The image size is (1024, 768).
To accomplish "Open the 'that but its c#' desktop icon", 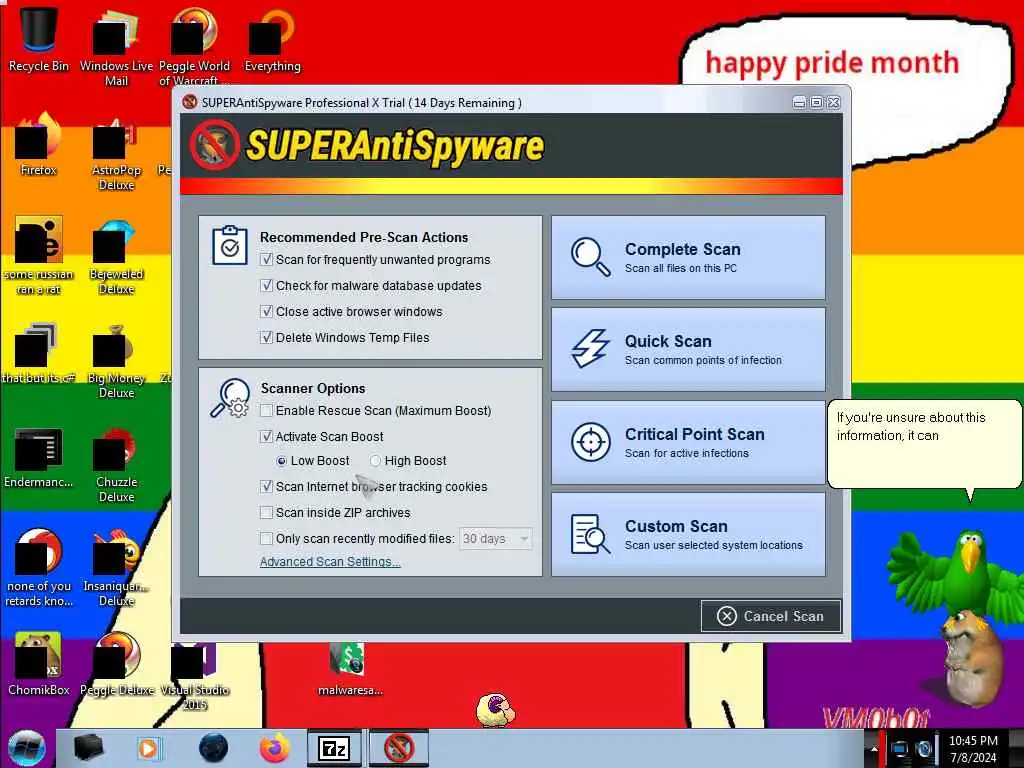I will click(x=39, y=353).
